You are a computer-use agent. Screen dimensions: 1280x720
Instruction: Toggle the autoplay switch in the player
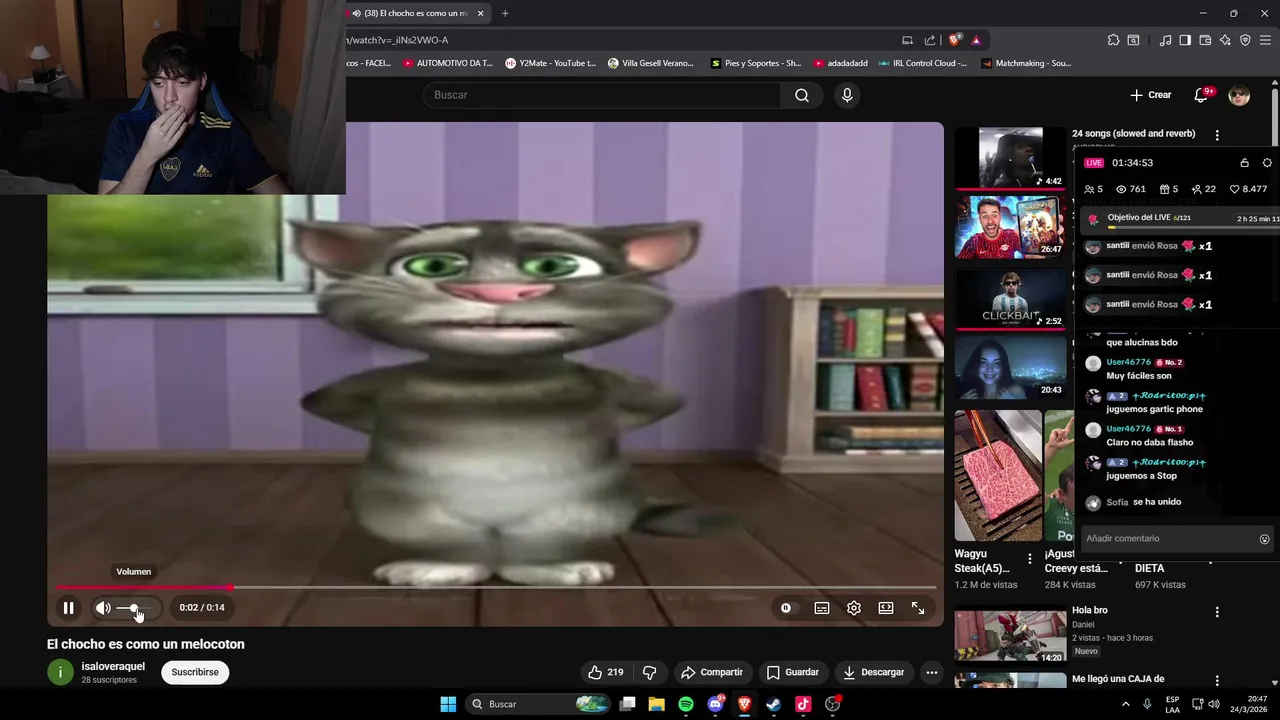tap(786, 607)
